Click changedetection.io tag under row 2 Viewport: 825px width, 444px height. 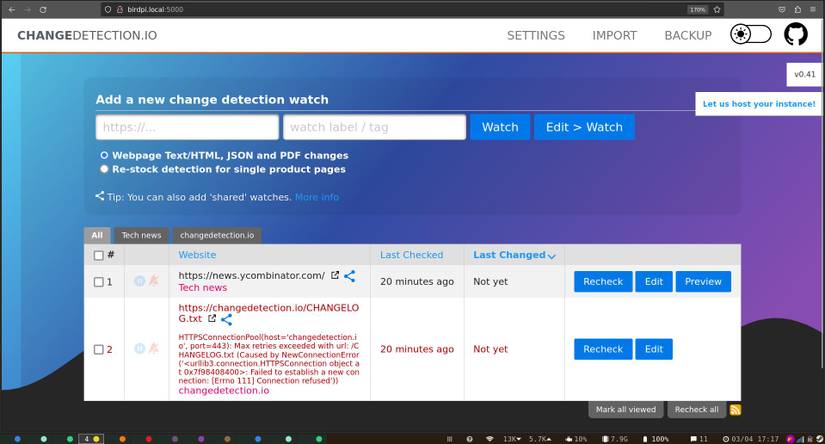[224, 390]
